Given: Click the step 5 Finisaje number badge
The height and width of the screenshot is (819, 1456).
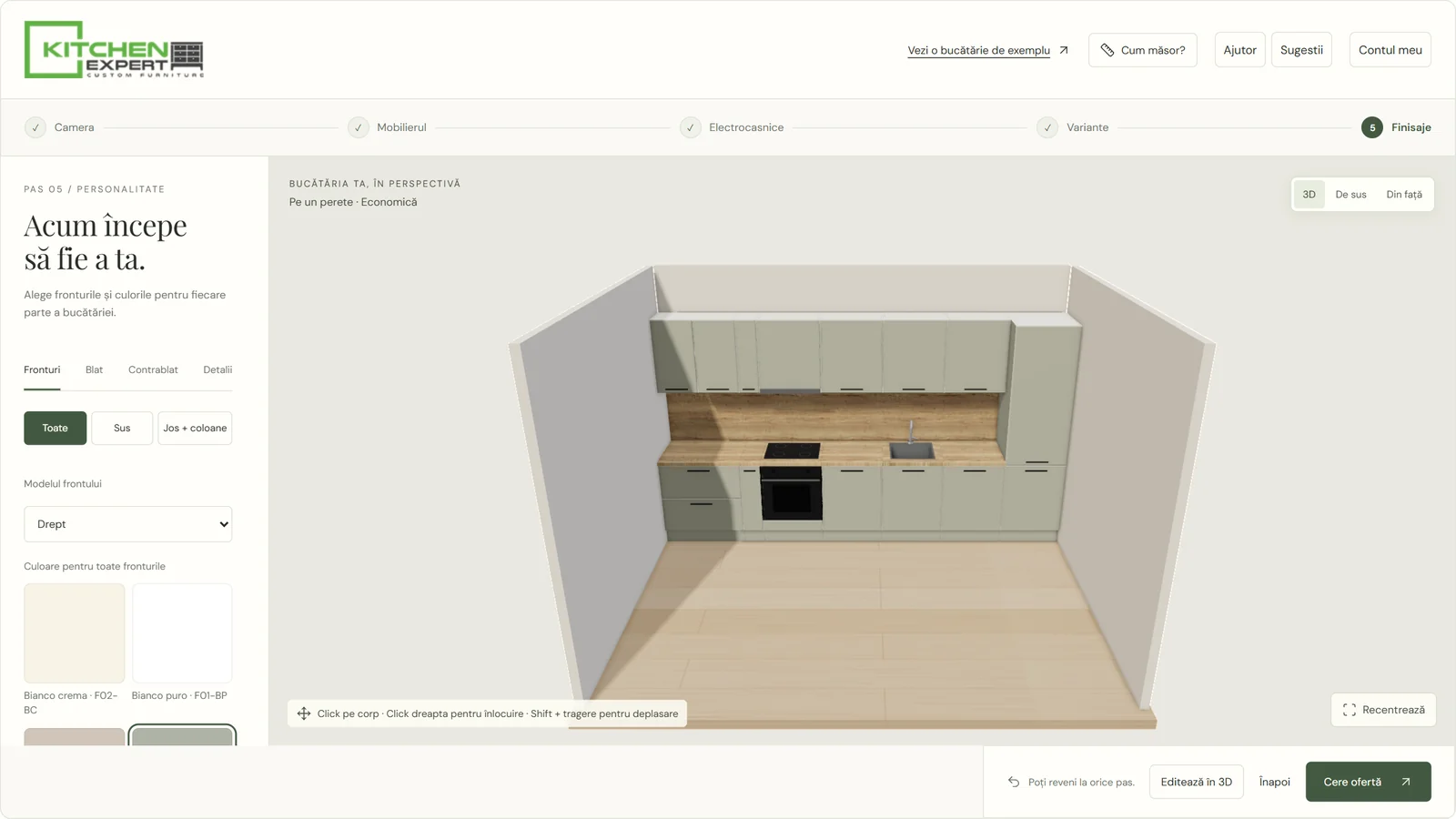Looking at the screenshot, I should pyautogui.click(x=1372, y=127).
